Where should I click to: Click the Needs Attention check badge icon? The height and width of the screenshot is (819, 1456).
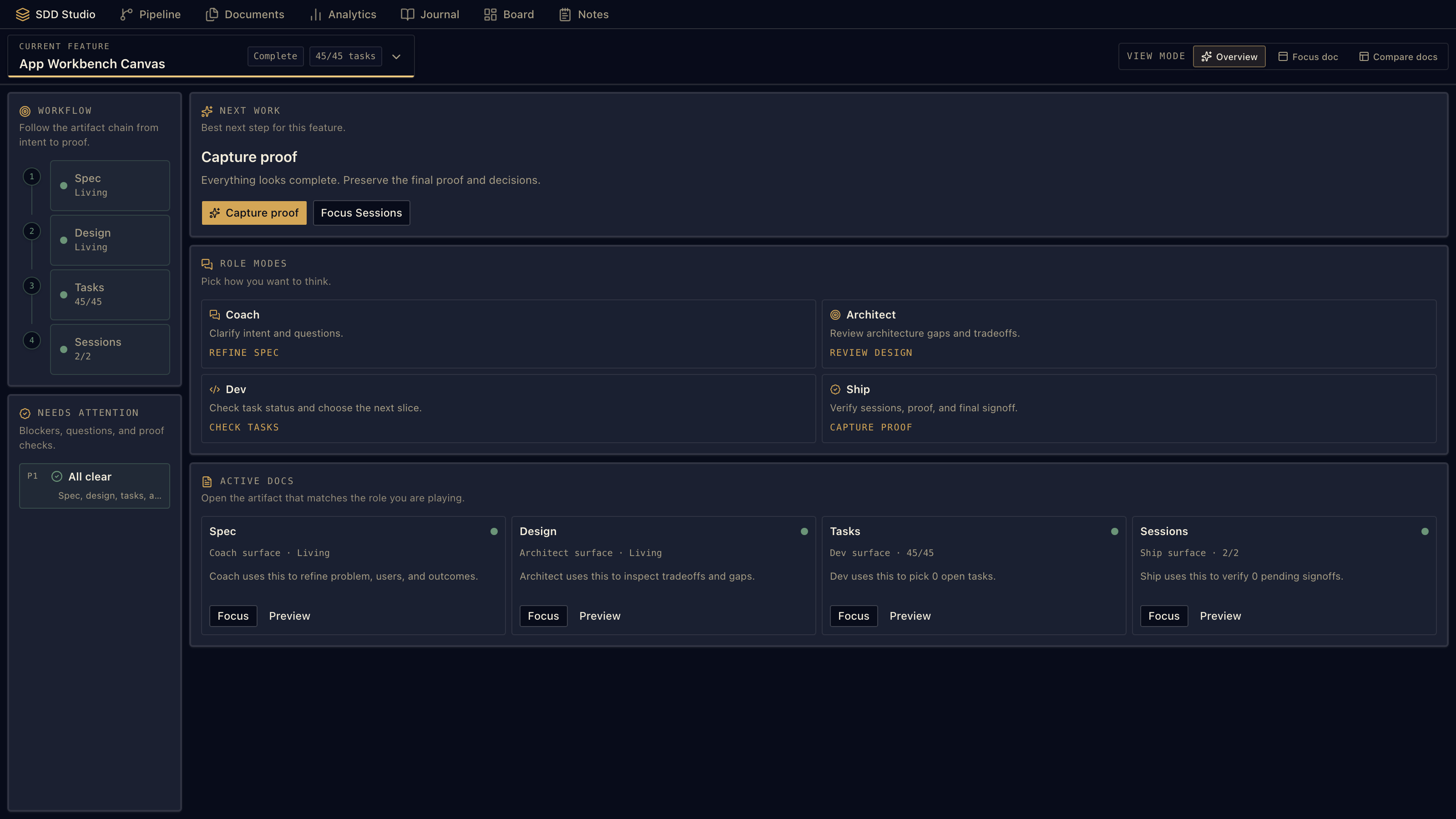coord(25,414)
